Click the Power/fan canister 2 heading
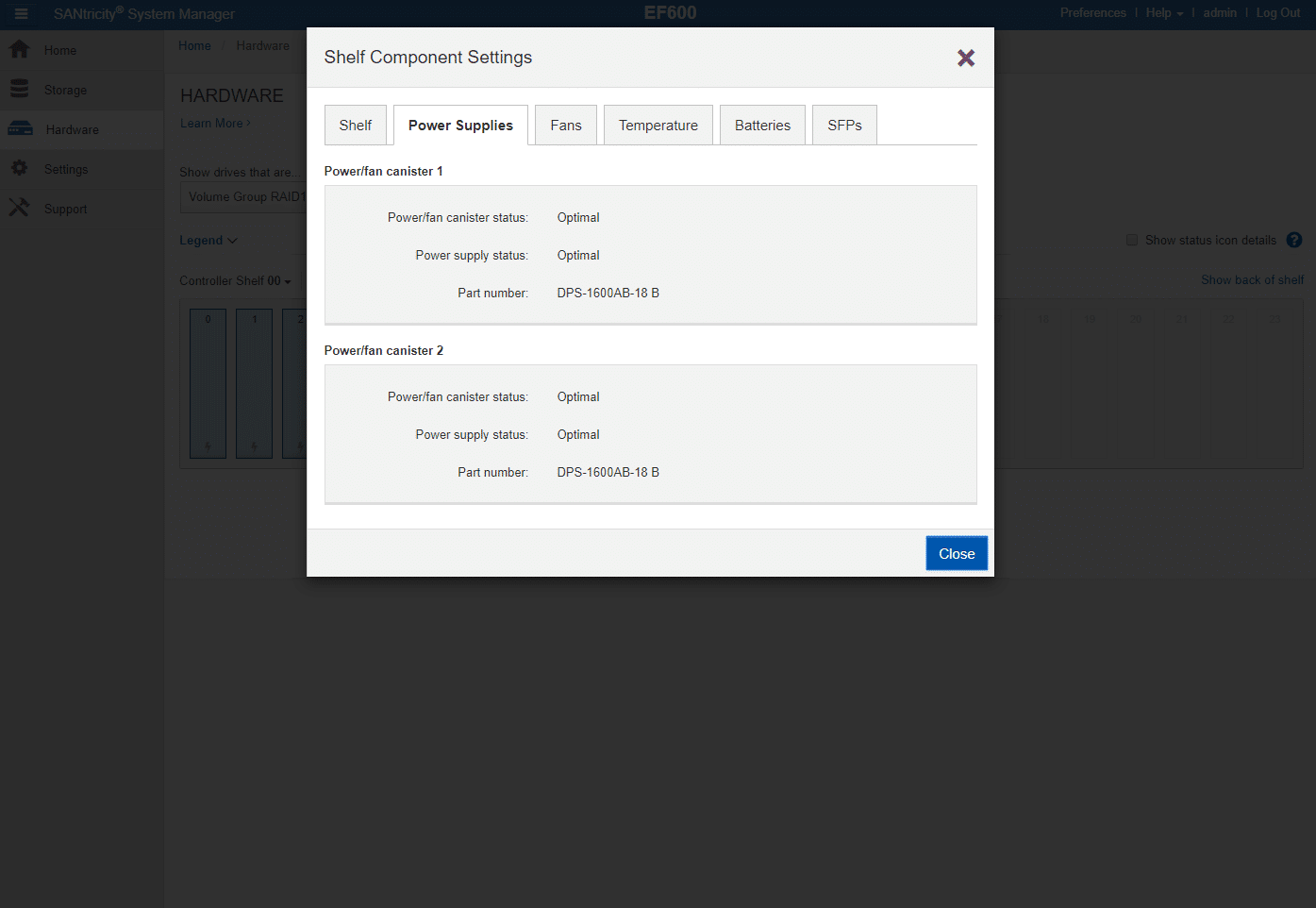This screenshot has height=908, width=1316. coord(383,350)
